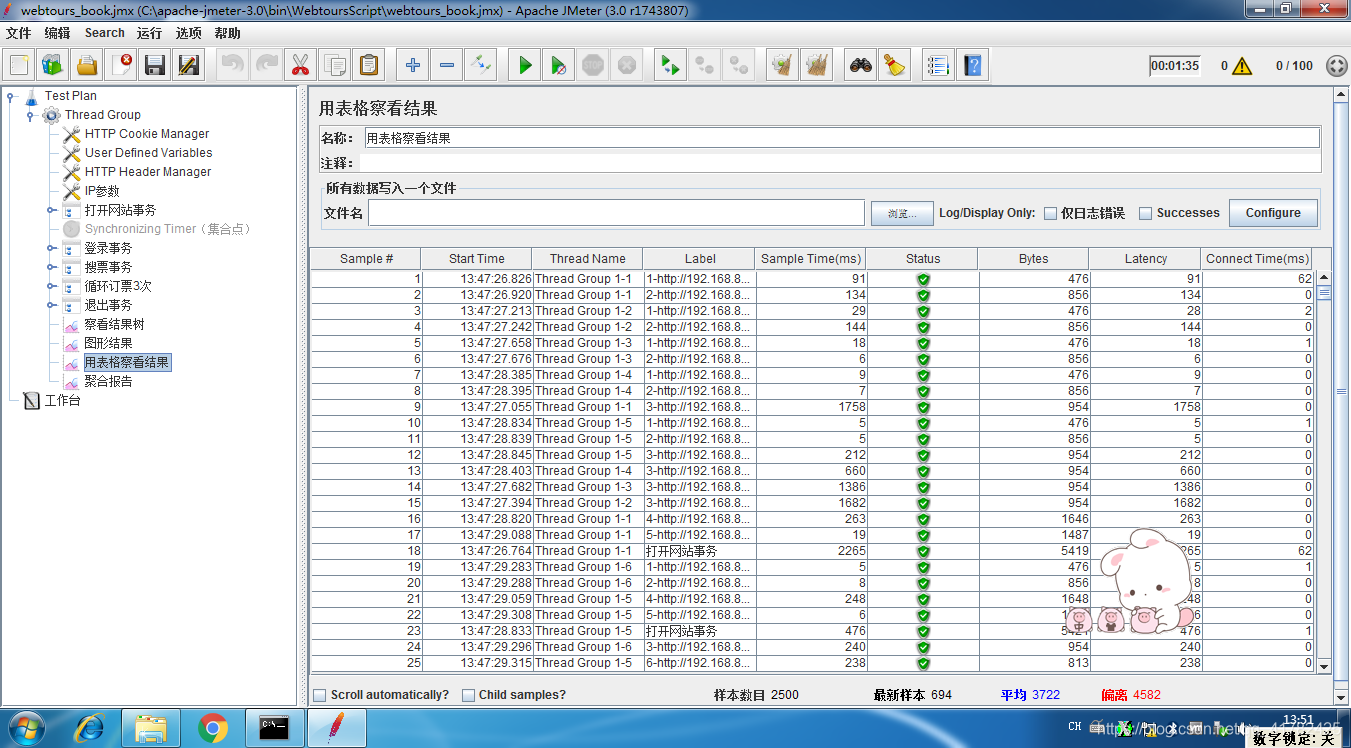
Task: Create a new test plan via New icon
Action: click(19, 66)
